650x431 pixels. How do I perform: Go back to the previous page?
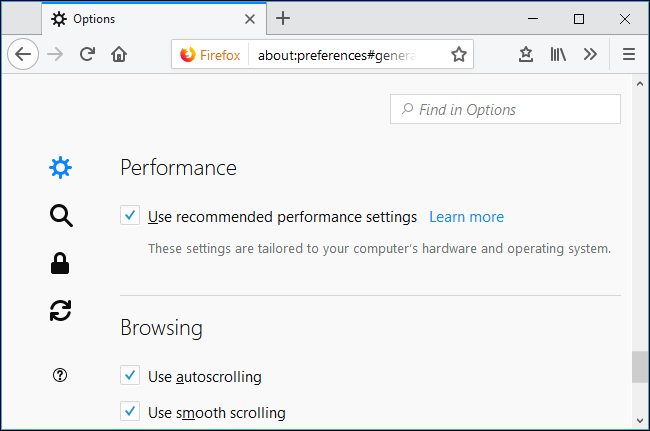23,55
